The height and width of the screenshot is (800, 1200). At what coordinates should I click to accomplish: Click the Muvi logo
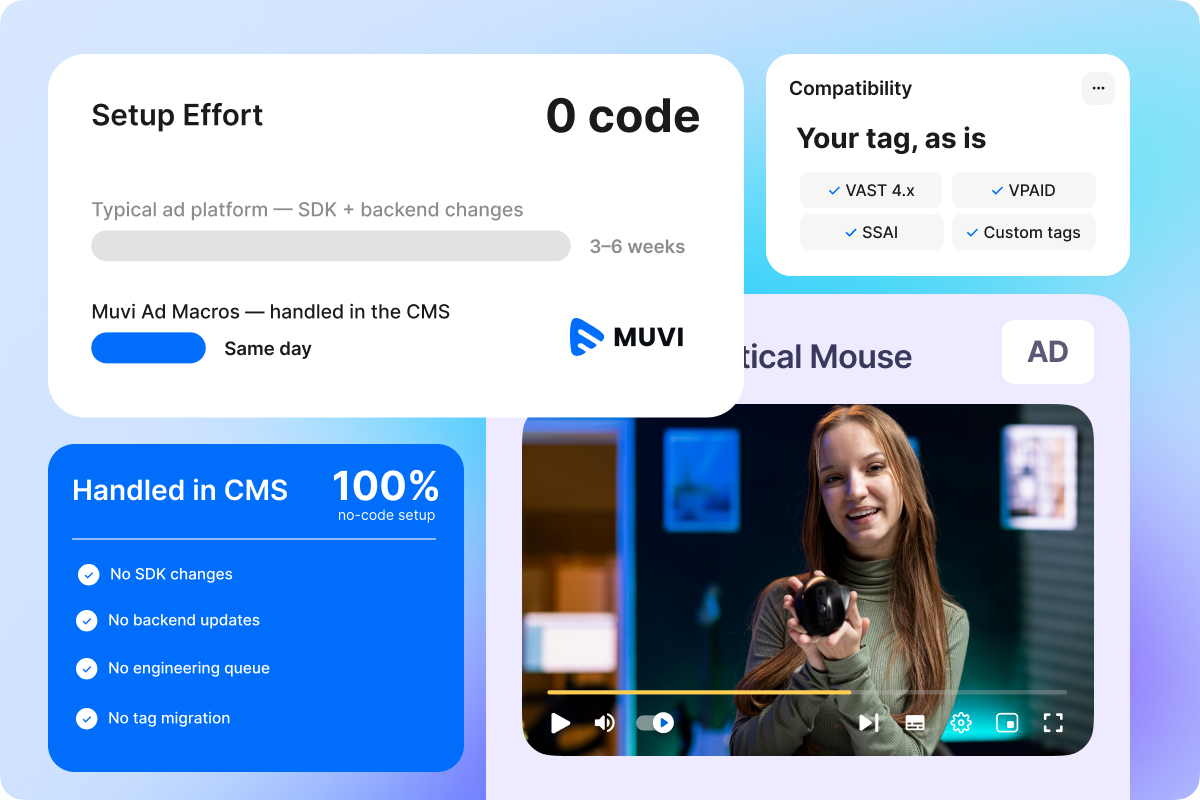[x=627, y=337]
